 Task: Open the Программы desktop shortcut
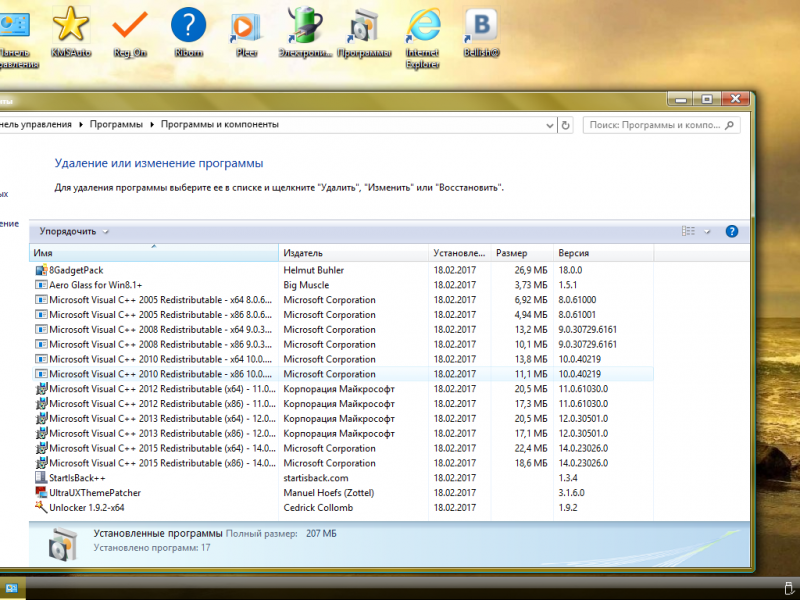pos(364,31)
